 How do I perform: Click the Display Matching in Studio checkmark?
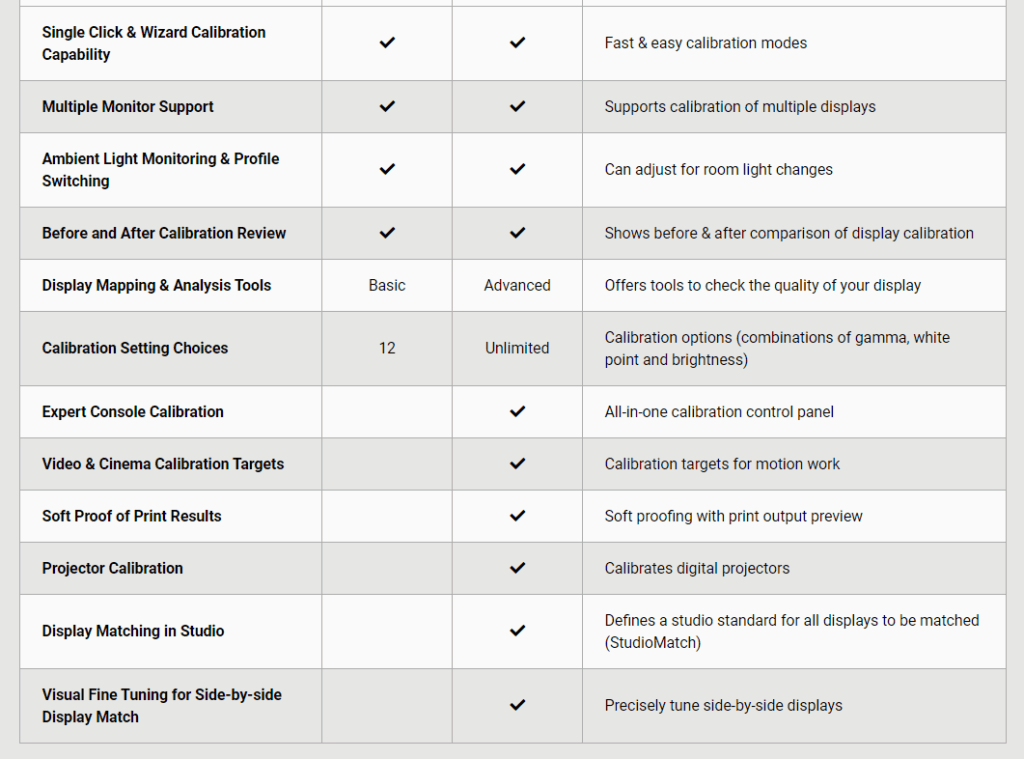pos(517,631)
